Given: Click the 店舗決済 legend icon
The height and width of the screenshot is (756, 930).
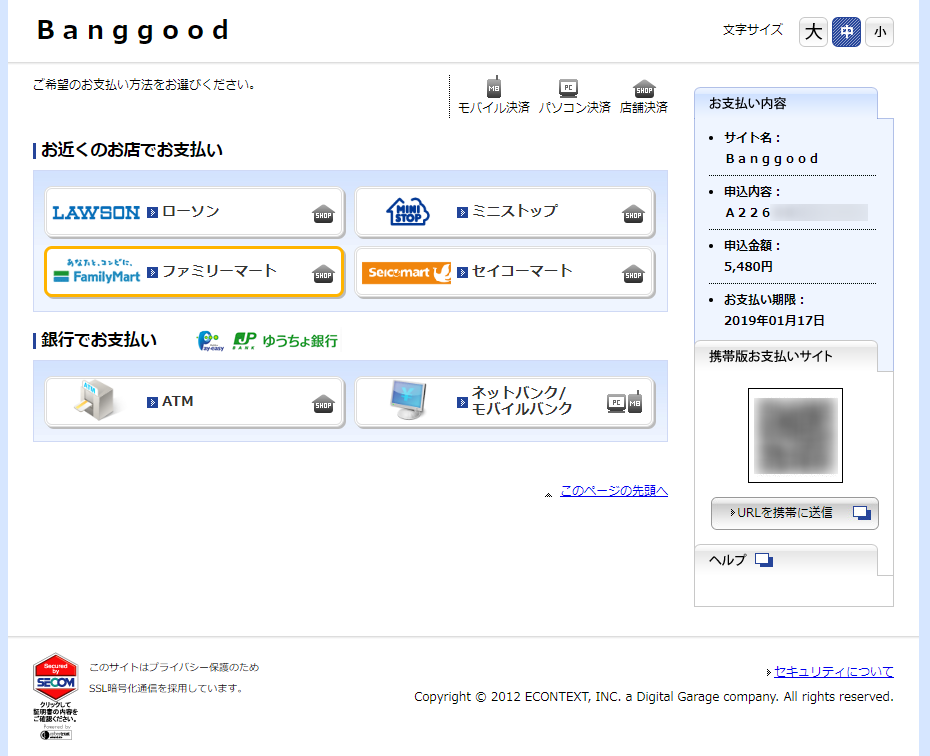Looking at the screenshot, I should [644, 89].
